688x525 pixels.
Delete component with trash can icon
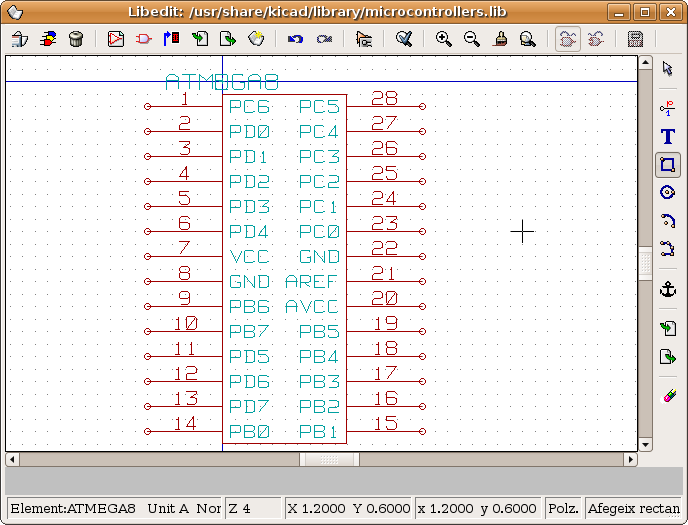pos(76,39)
